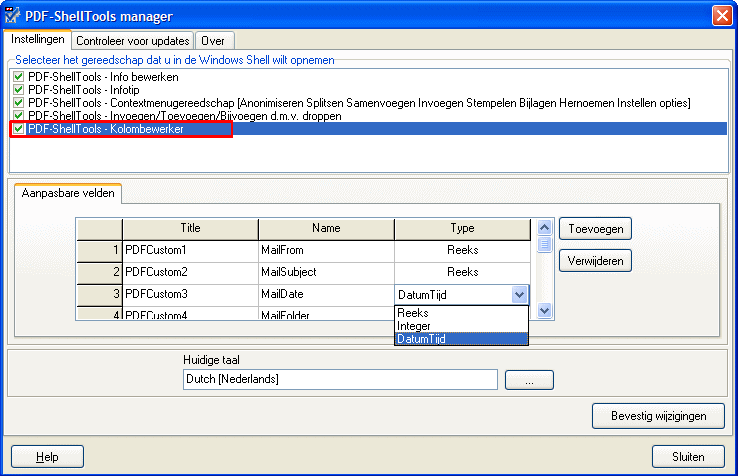Toggle the Infotip checkbox

pyautogui.click(x=18, y=89)
